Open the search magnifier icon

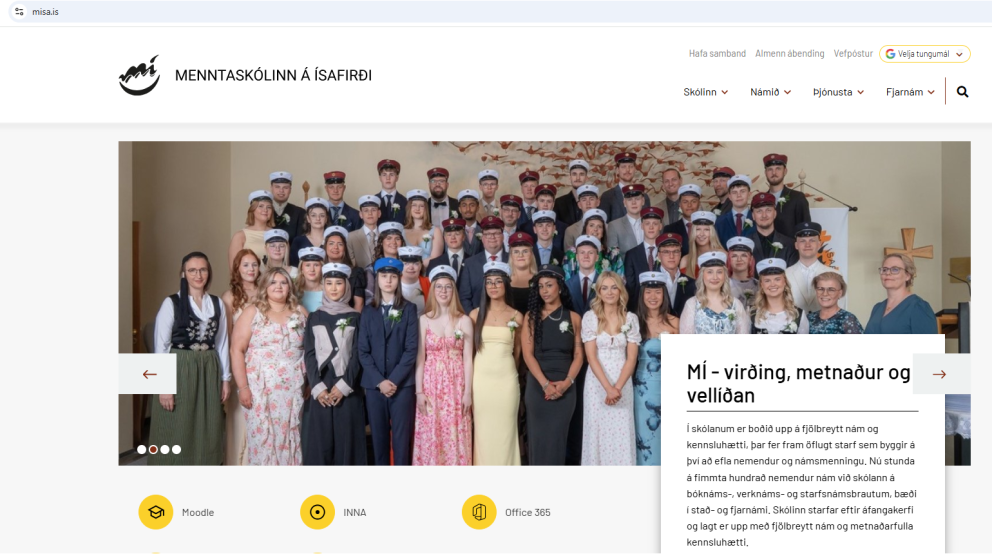(962, 92)
